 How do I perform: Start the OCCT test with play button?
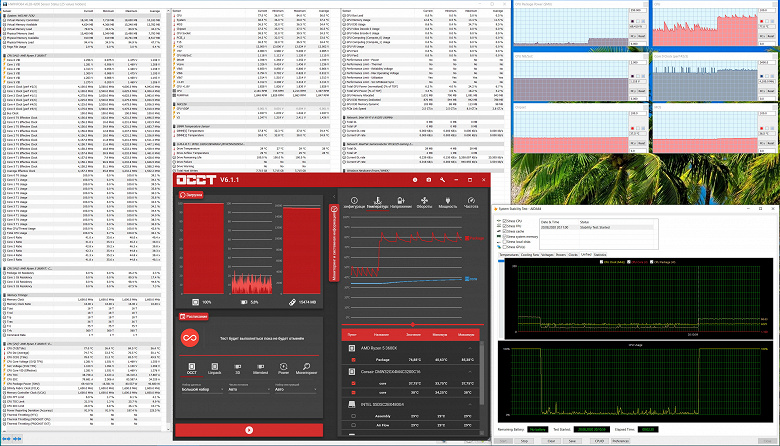(249, 430)
